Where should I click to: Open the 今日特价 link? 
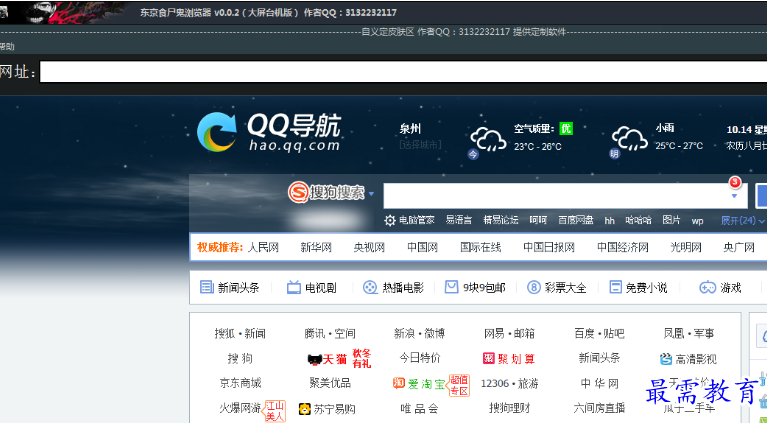[x=420, y=358]
